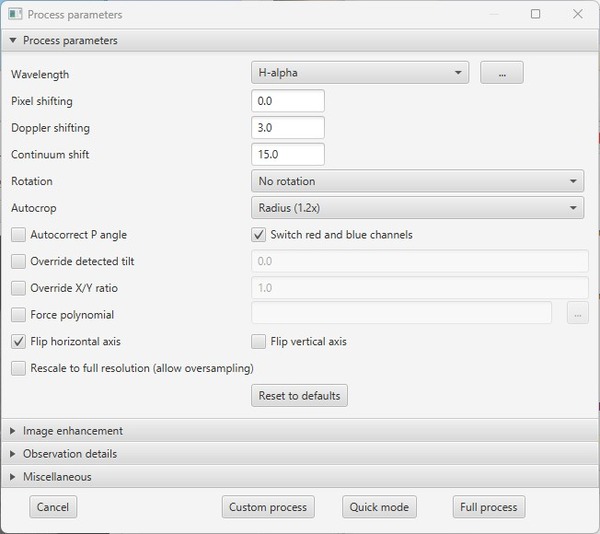
Task: Click the Custom process button
Action: point(268,507)
